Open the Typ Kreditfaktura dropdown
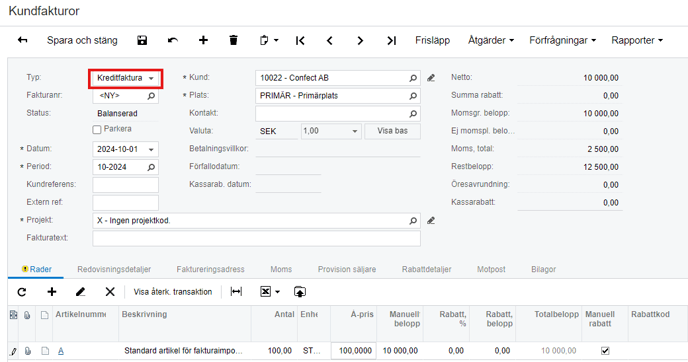Image resolution: width=688 pixels, height=362 pixels. (125, 78)
